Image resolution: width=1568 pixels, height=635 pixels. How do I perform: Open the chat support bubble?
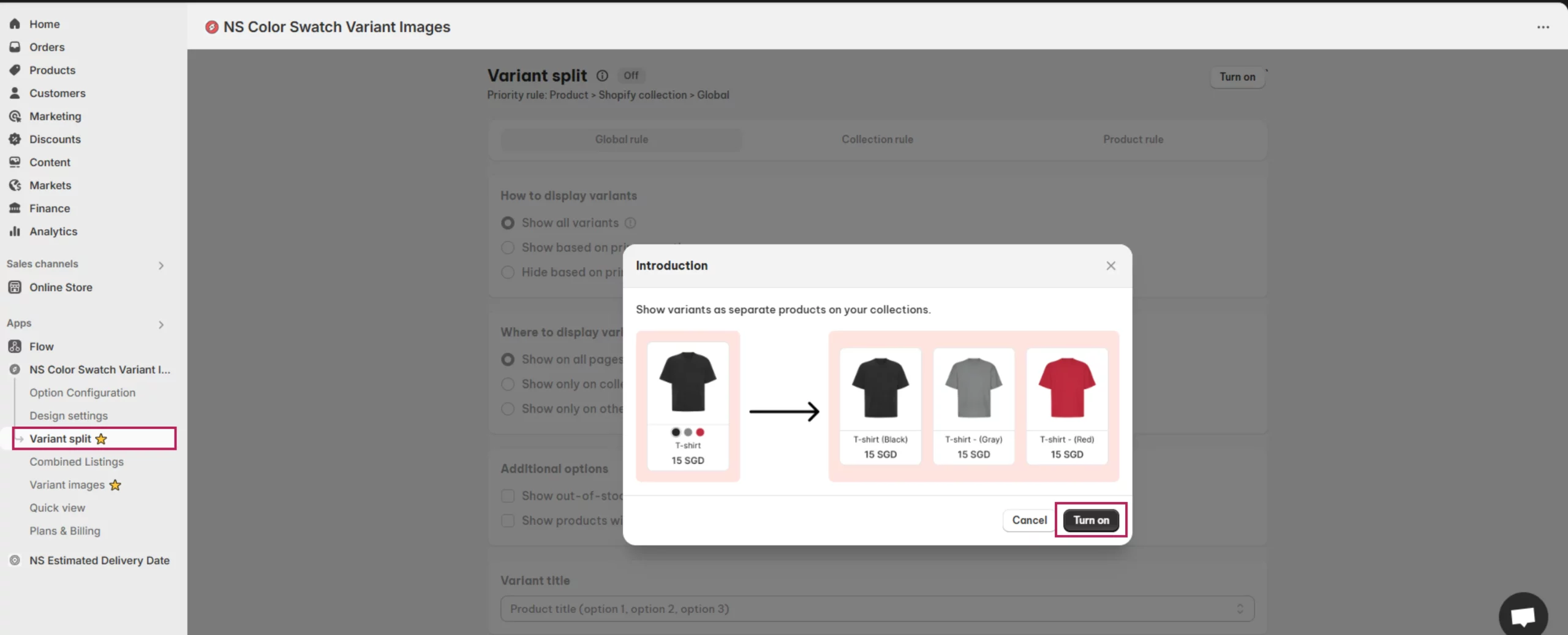(x=1523, y=615)
